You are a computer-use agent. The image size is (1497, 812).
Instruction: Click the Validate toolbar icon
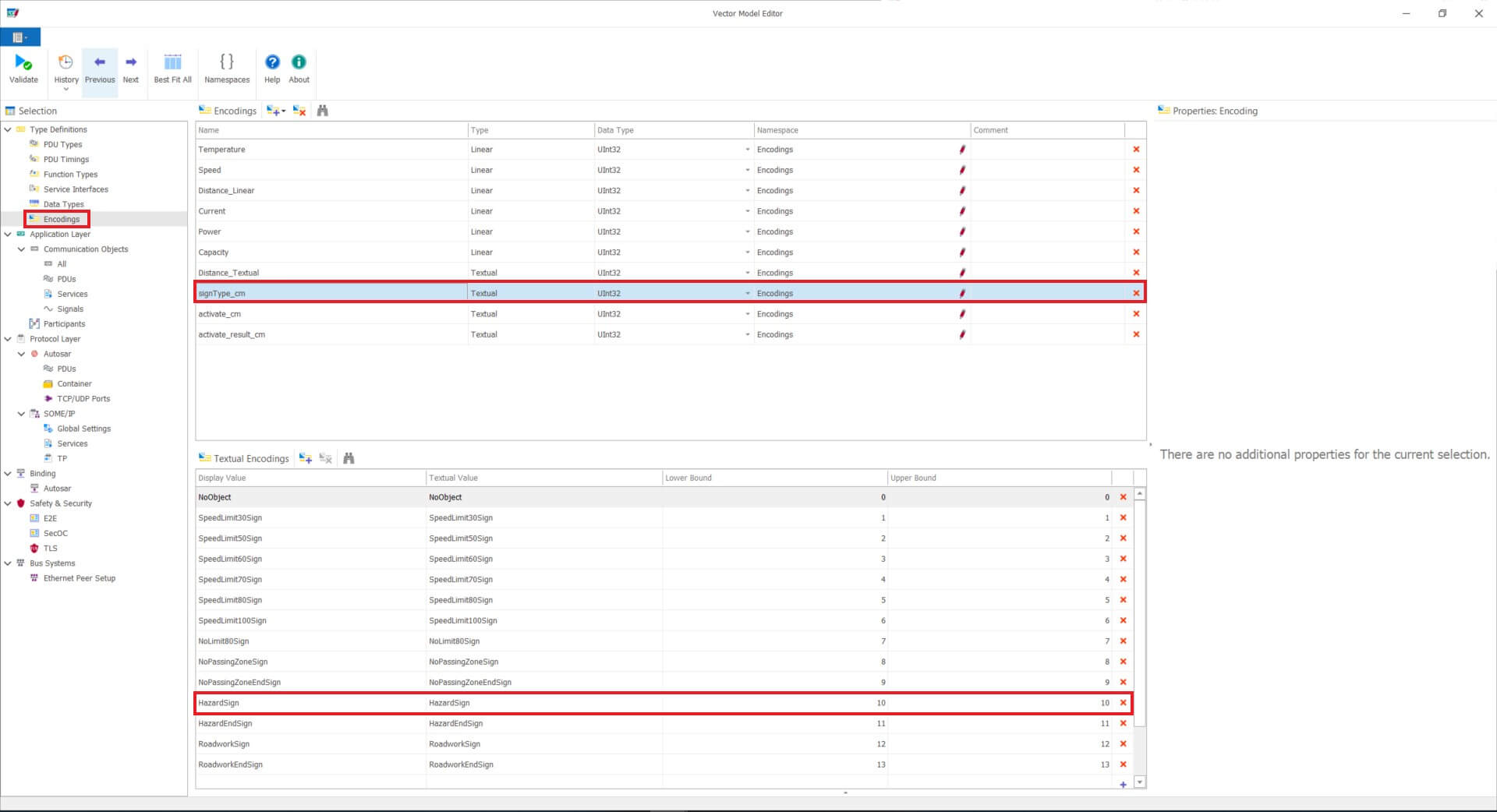(23, 69)
